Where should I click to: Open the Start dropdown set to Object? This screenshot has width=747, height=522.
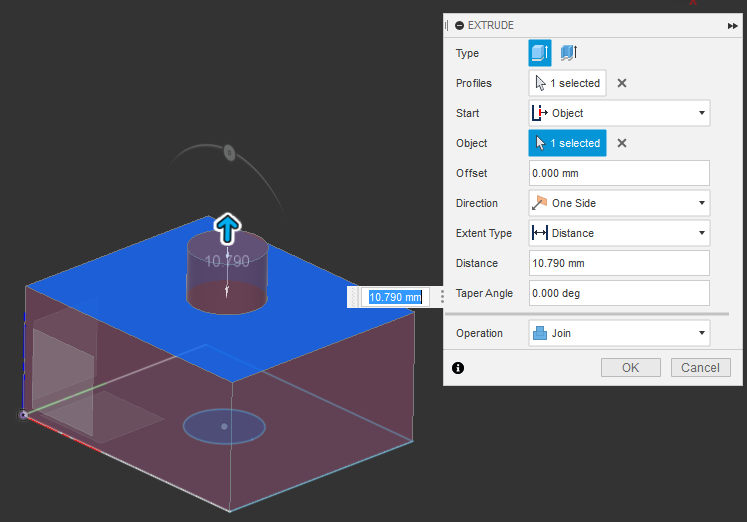[x=619, y=113]
